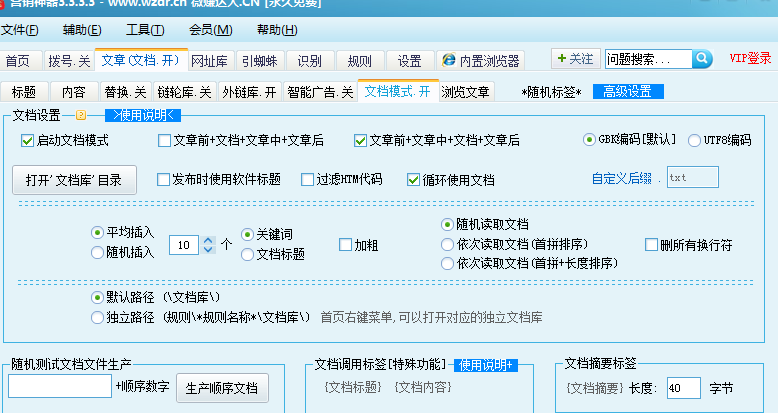Select the 关键词 radio button
Image resolution: width=778 pixels, height=413 pixels.
[x=267, y=234]
